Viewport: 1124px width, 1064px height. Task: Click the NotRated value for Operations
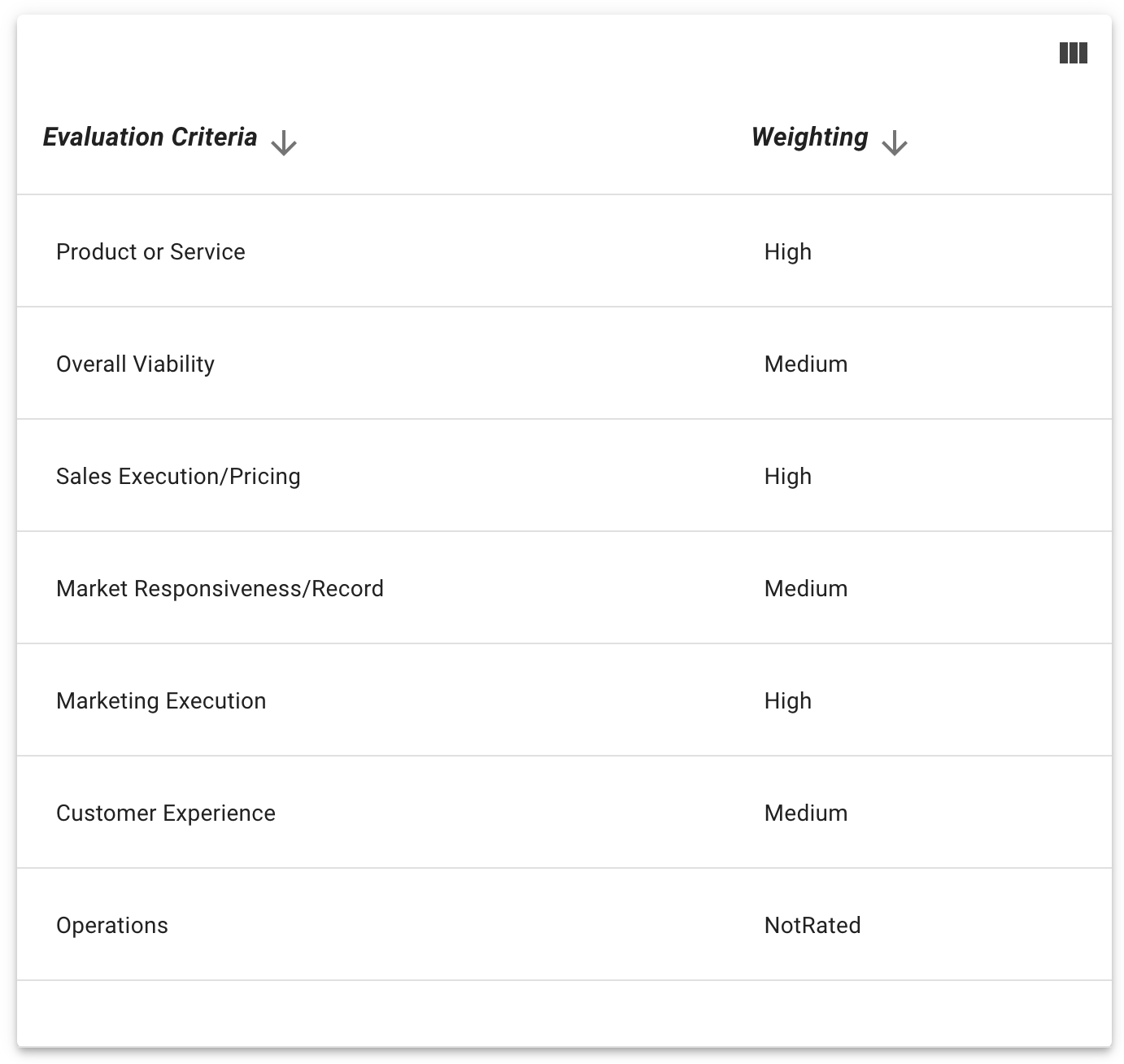[812, 926]
